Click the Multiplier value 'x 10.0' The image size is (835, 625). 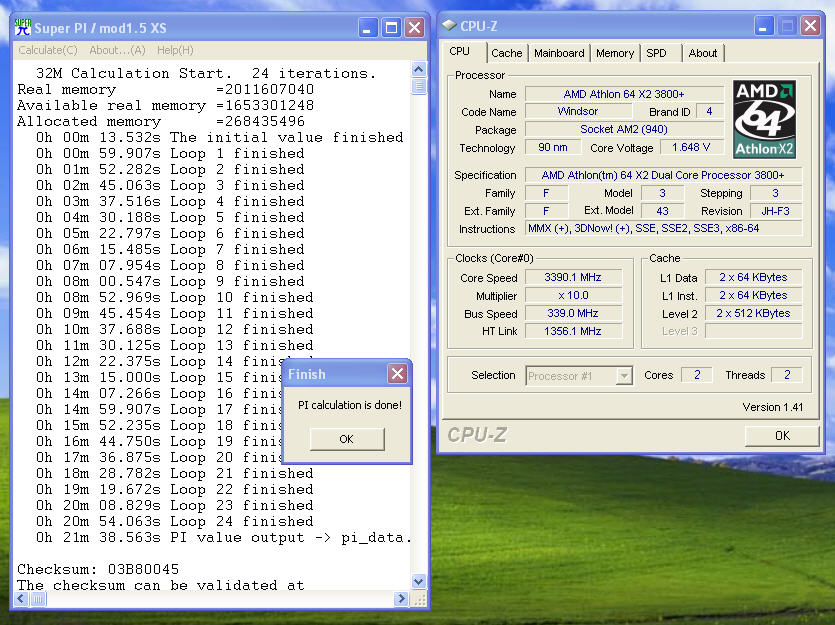click(573, 295)
